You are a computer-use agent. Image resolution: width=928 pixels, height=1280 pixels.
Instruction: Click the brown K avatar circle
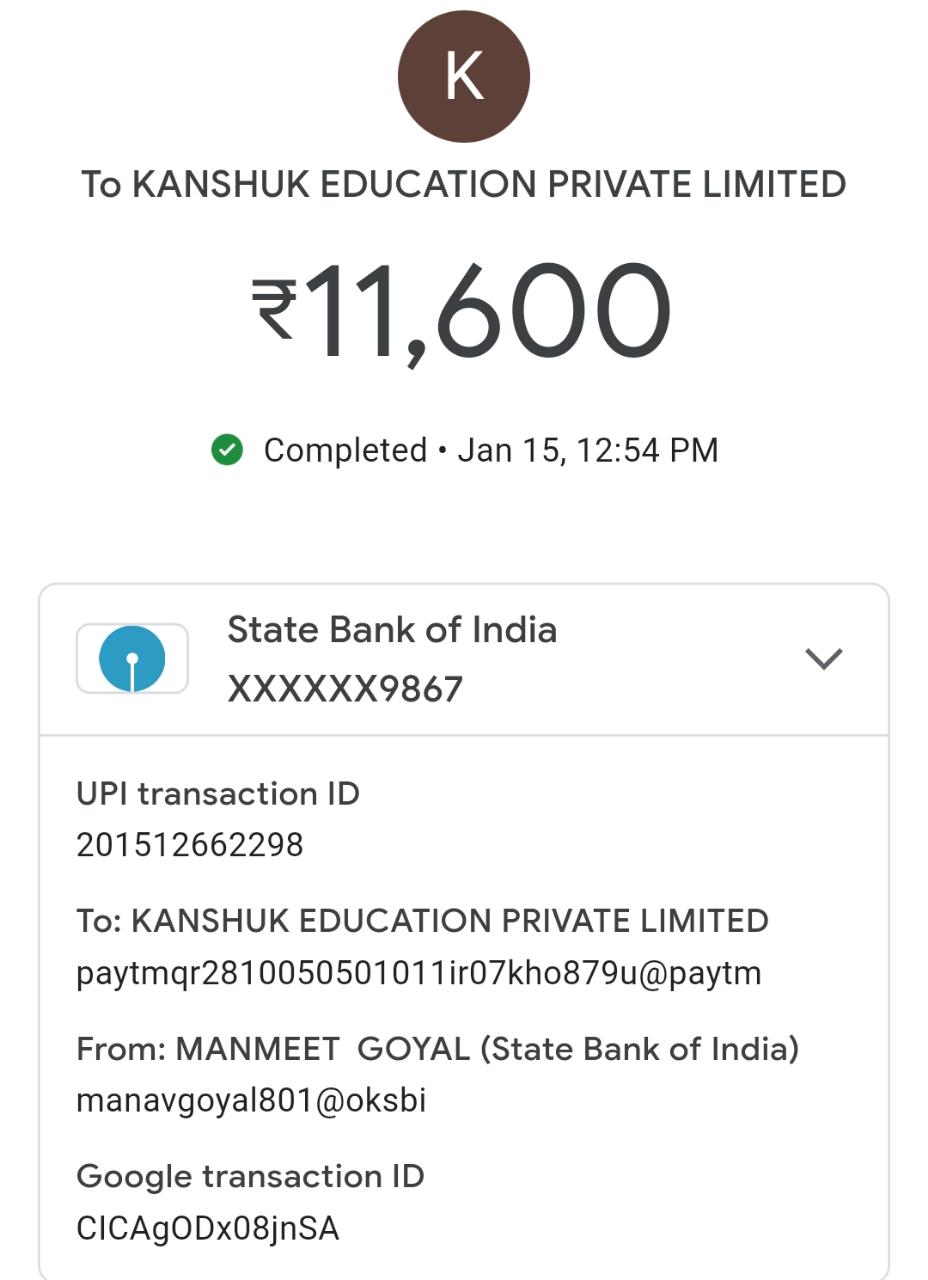[x=463, y=77]
